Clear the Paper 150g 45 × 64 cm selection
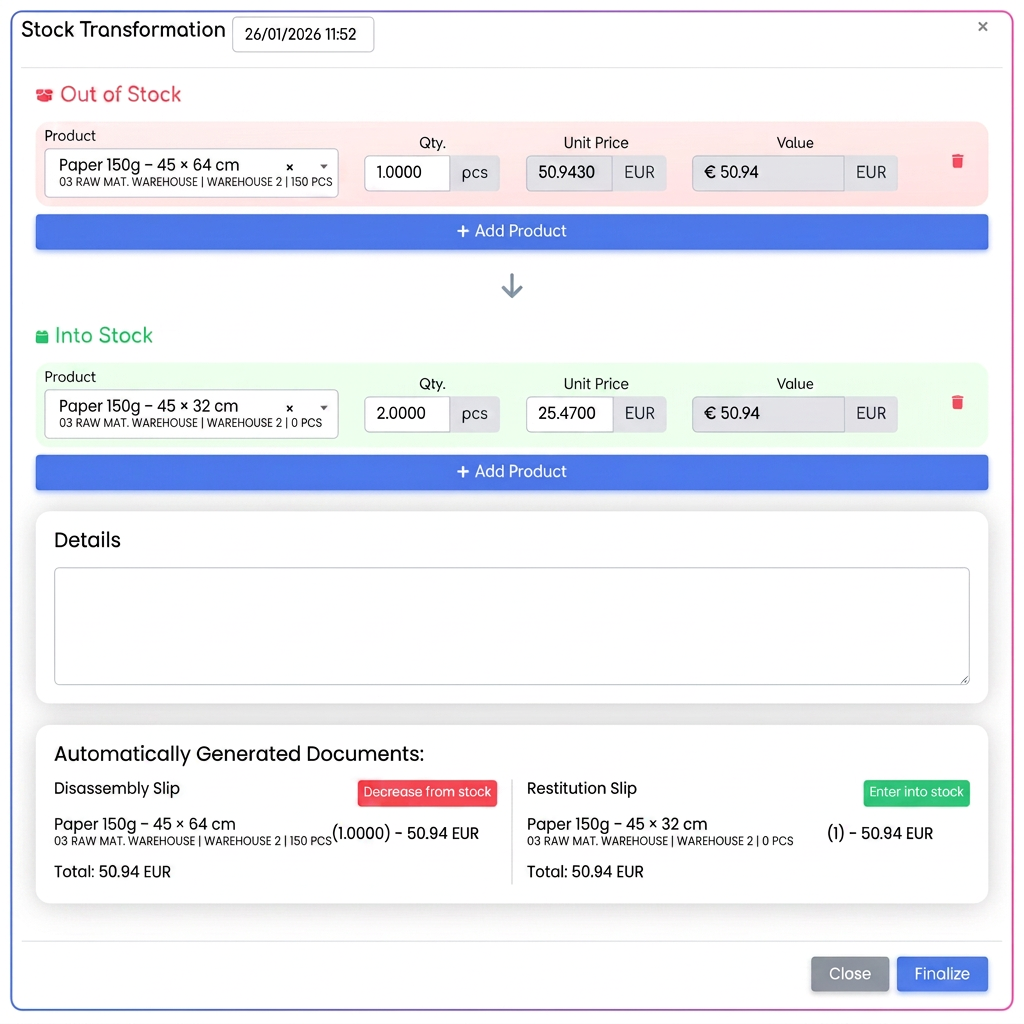 [x=289, y=167]
